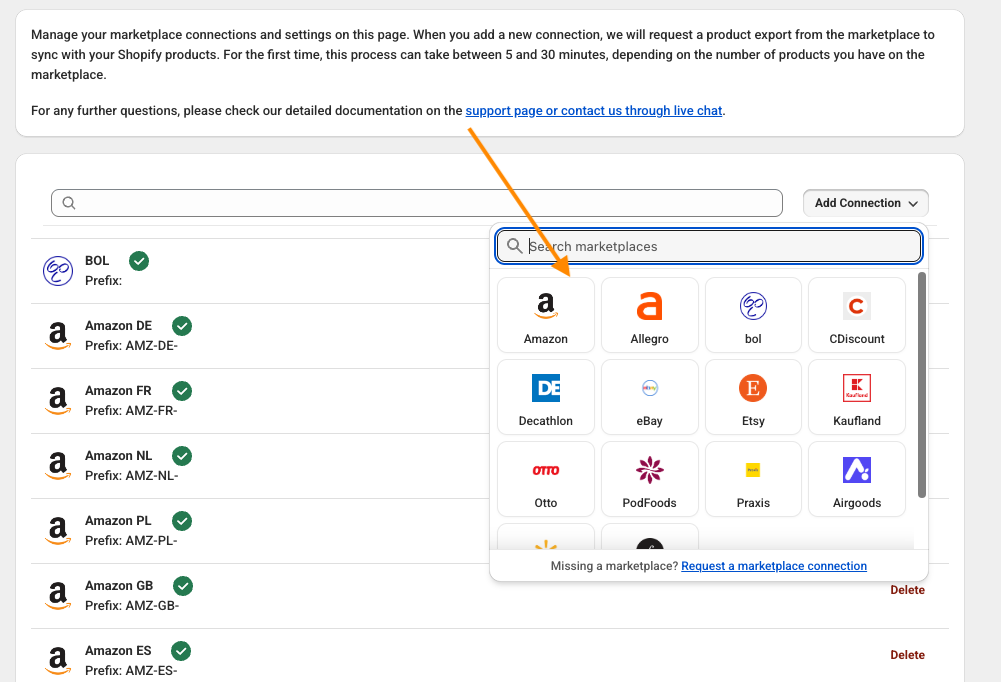The width and height of the screenshot is (1001, 682).
Task: Click the Amazon ES logo icon
Action: coord(58,662)
